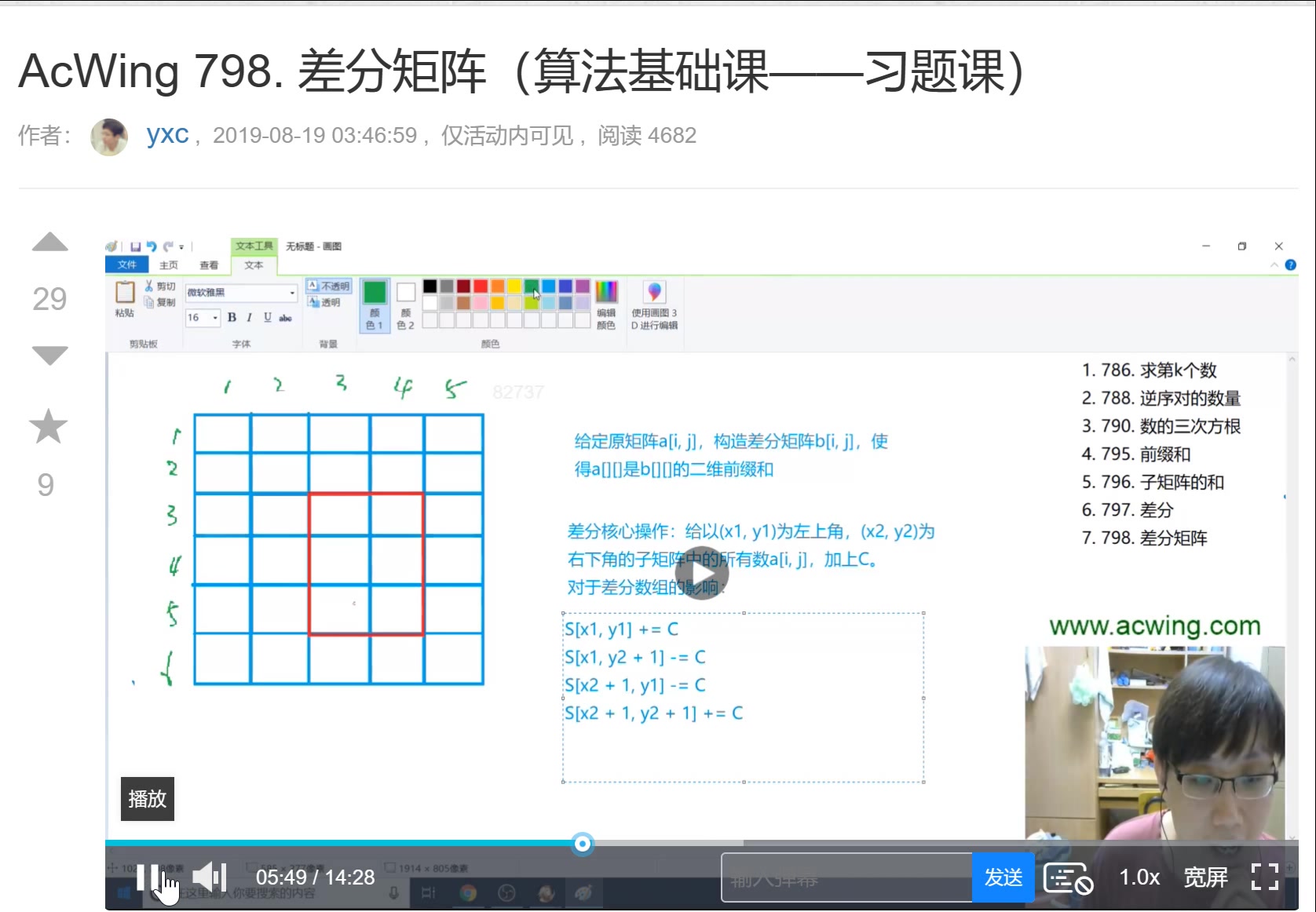Enter fullscreen with the corner-brackets icon

1264,877
